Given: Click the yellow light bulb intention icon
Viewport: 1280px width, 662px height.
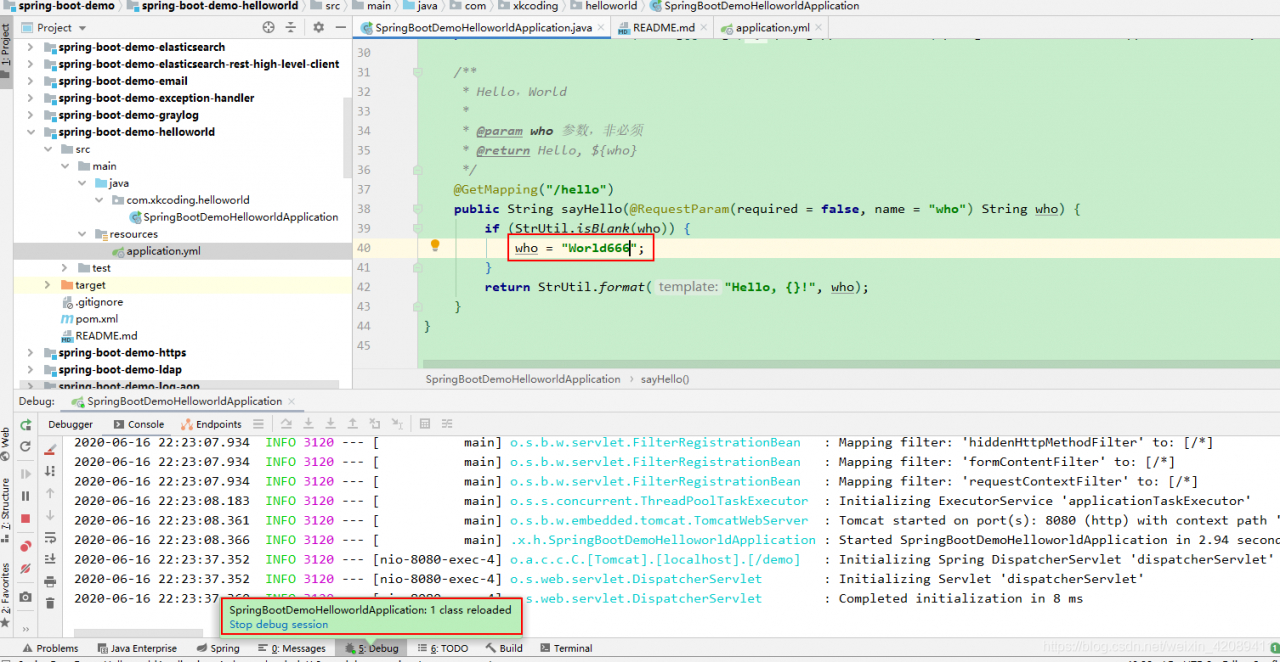Looking at the screenshot, I should (435, 246).
